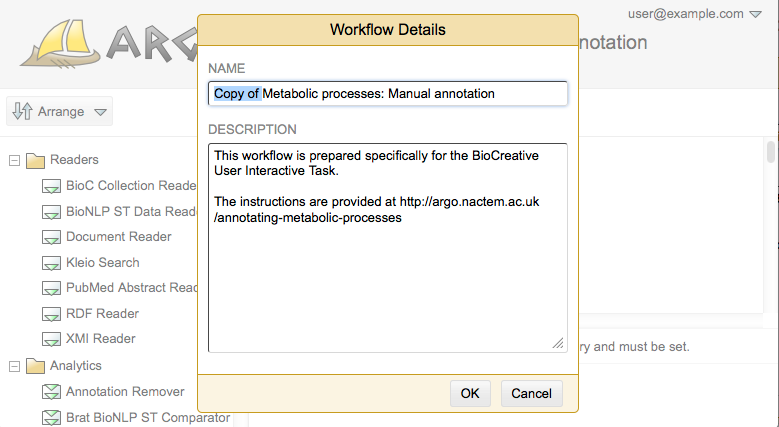Click the Argo sailboat logo
The image size is (779, 427).
coord(60,44)
